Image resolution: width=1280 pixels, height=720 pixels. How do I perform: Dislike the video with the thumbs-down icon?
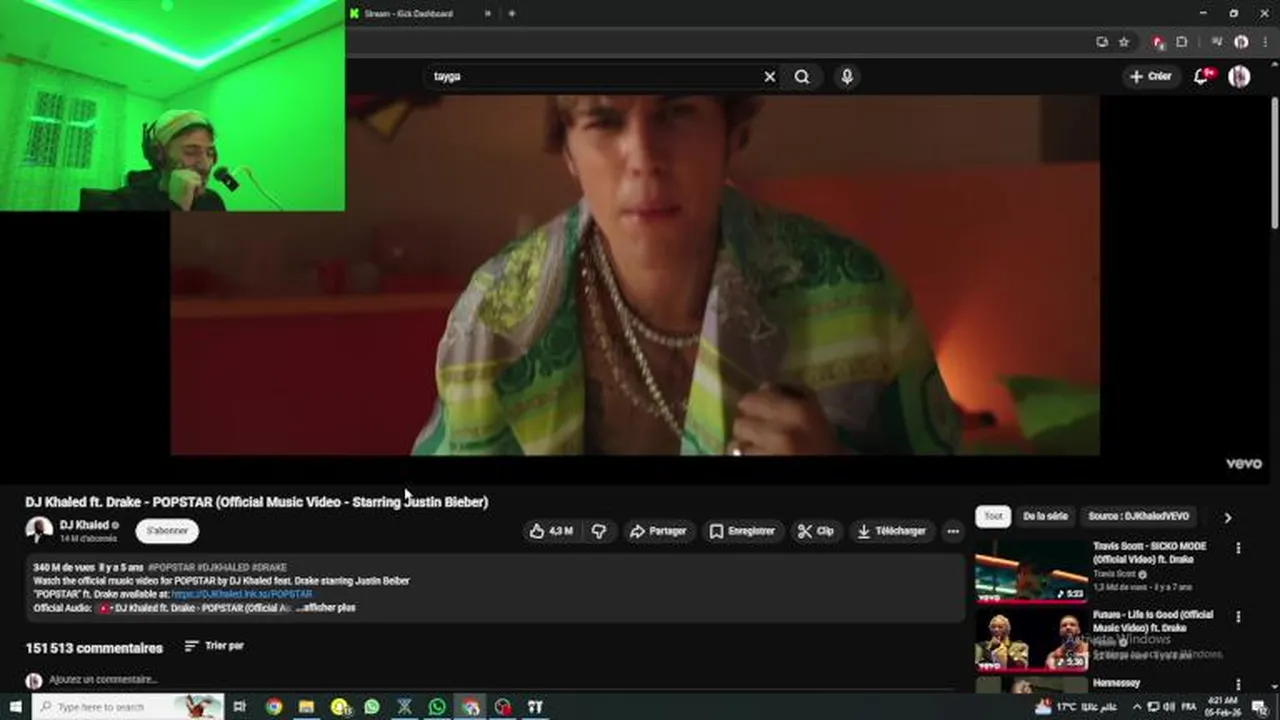click(x=599, y=531)
